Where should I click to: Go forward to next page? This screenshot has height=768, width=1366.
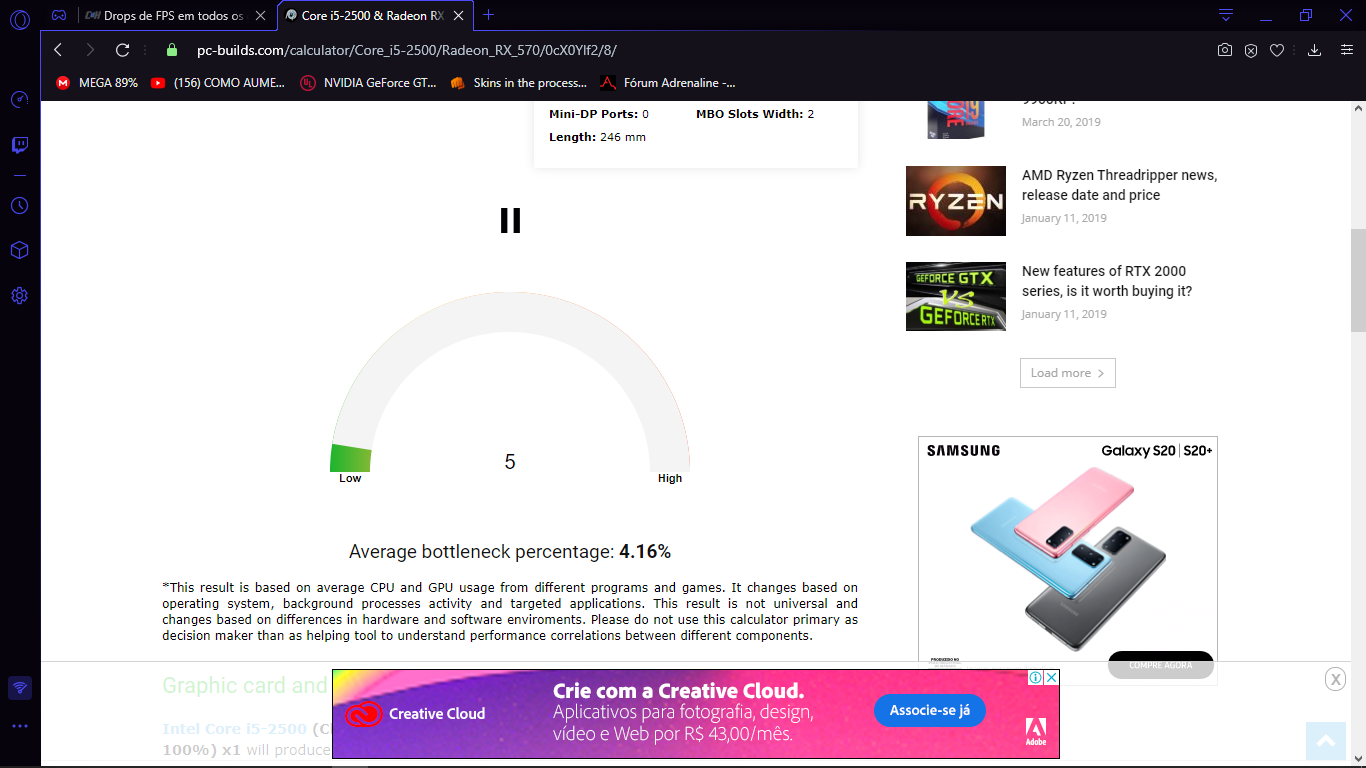point(90,50)
